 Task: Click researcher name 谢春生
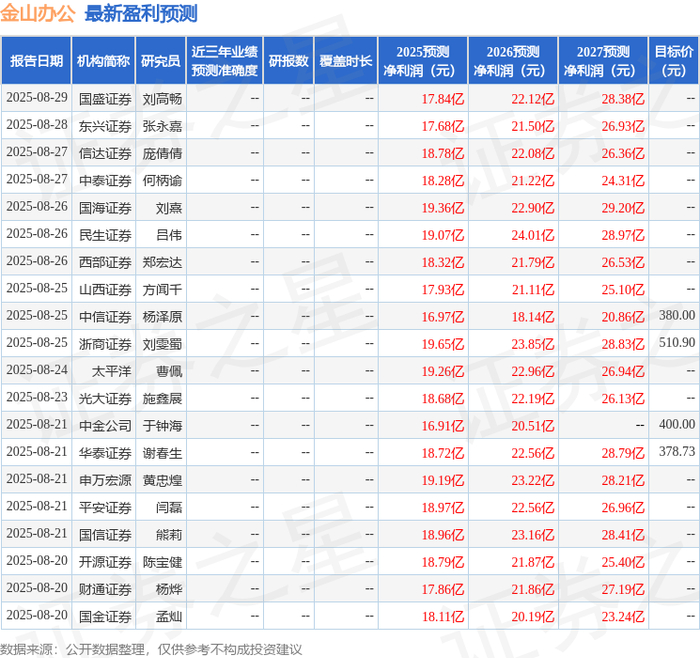tap(162, 453)
